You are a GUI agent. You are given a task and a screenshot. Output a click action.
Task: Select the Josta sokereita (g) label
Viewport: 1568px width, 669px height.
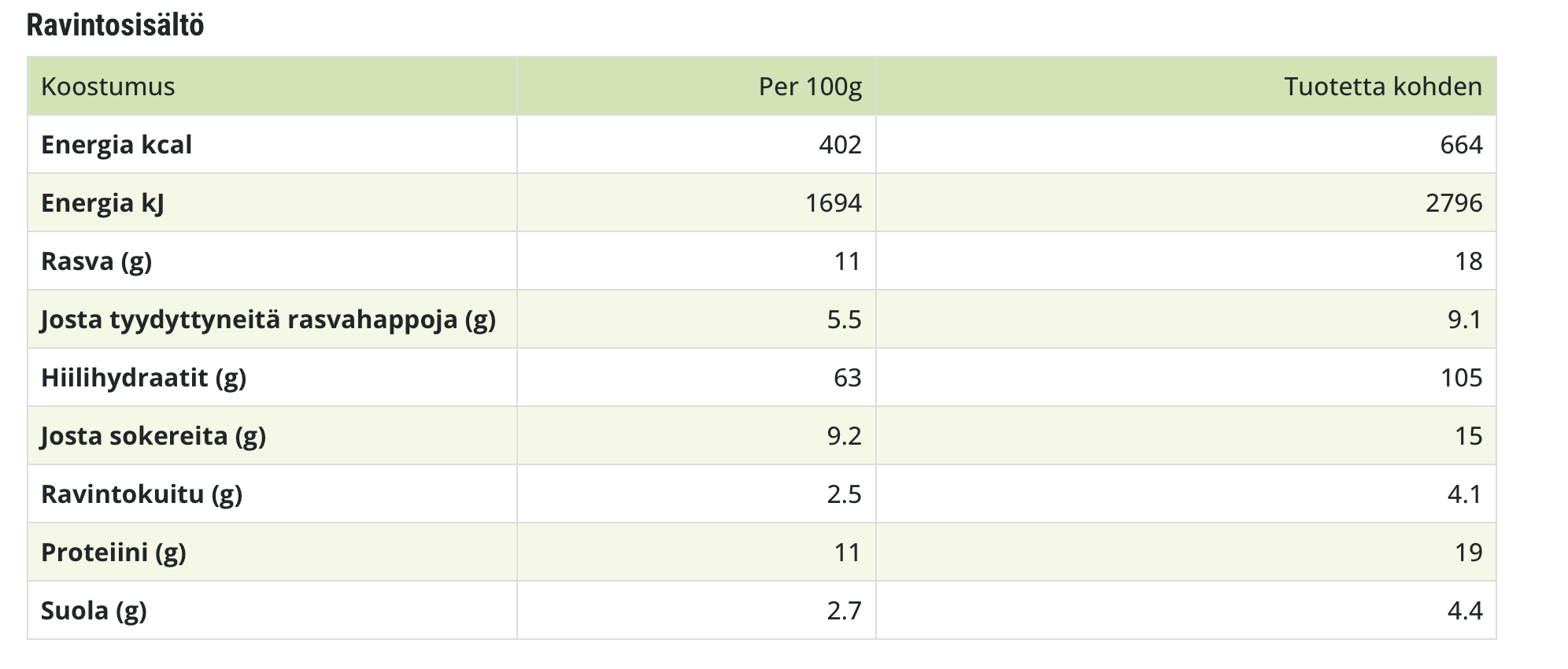tap(153, 436)
